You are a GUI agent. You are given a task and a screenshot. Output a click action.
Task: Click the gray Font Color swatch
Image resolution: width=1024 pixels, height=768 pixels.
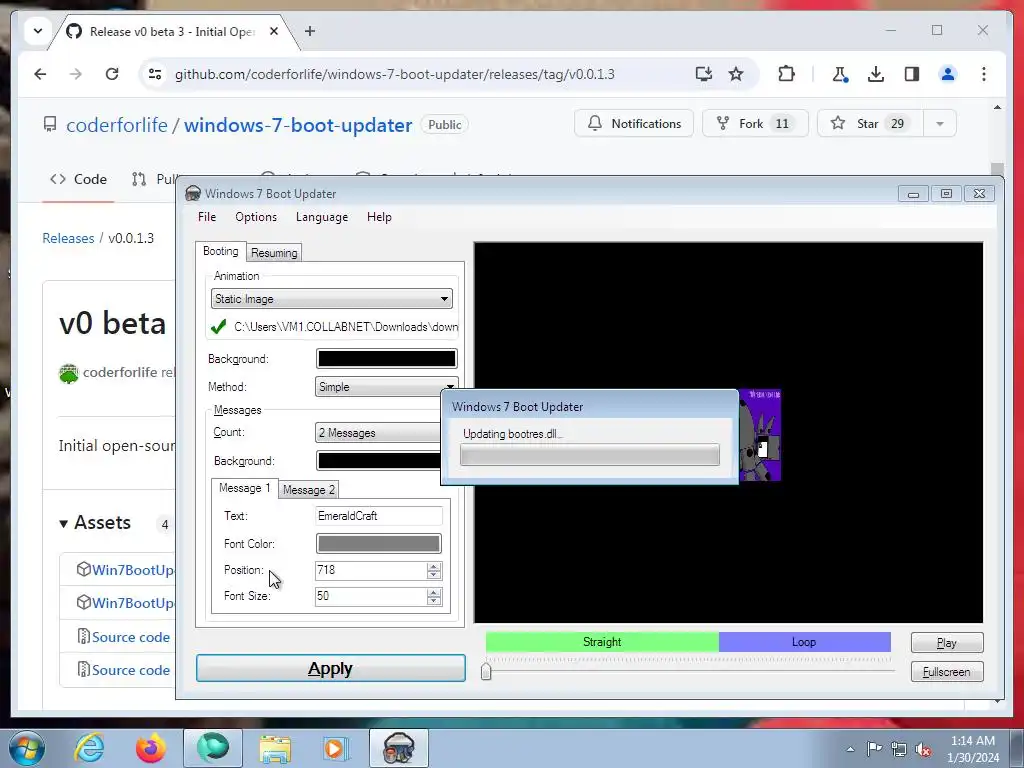379,544
